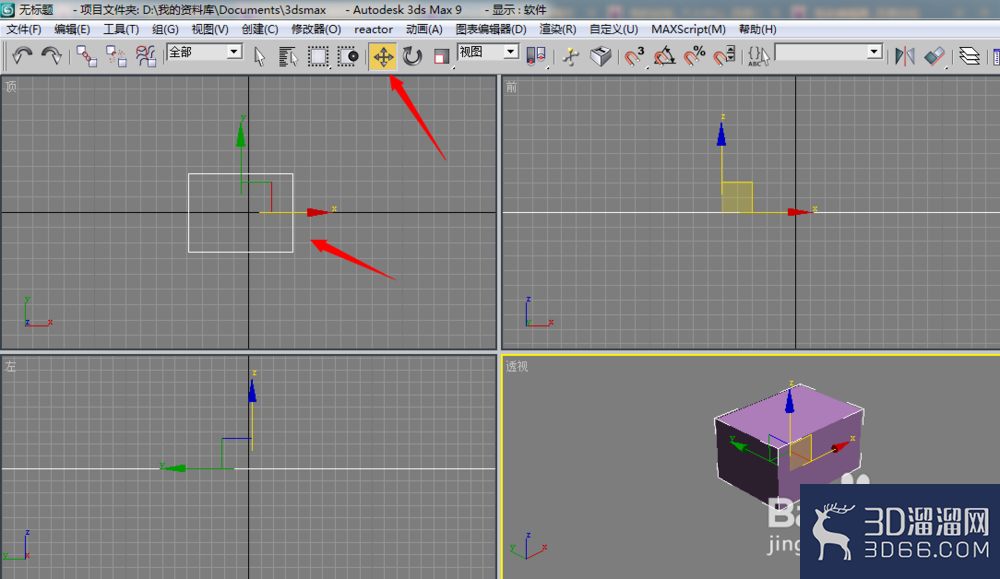Open the 自定义(U) menu

[x=614, y=29]
